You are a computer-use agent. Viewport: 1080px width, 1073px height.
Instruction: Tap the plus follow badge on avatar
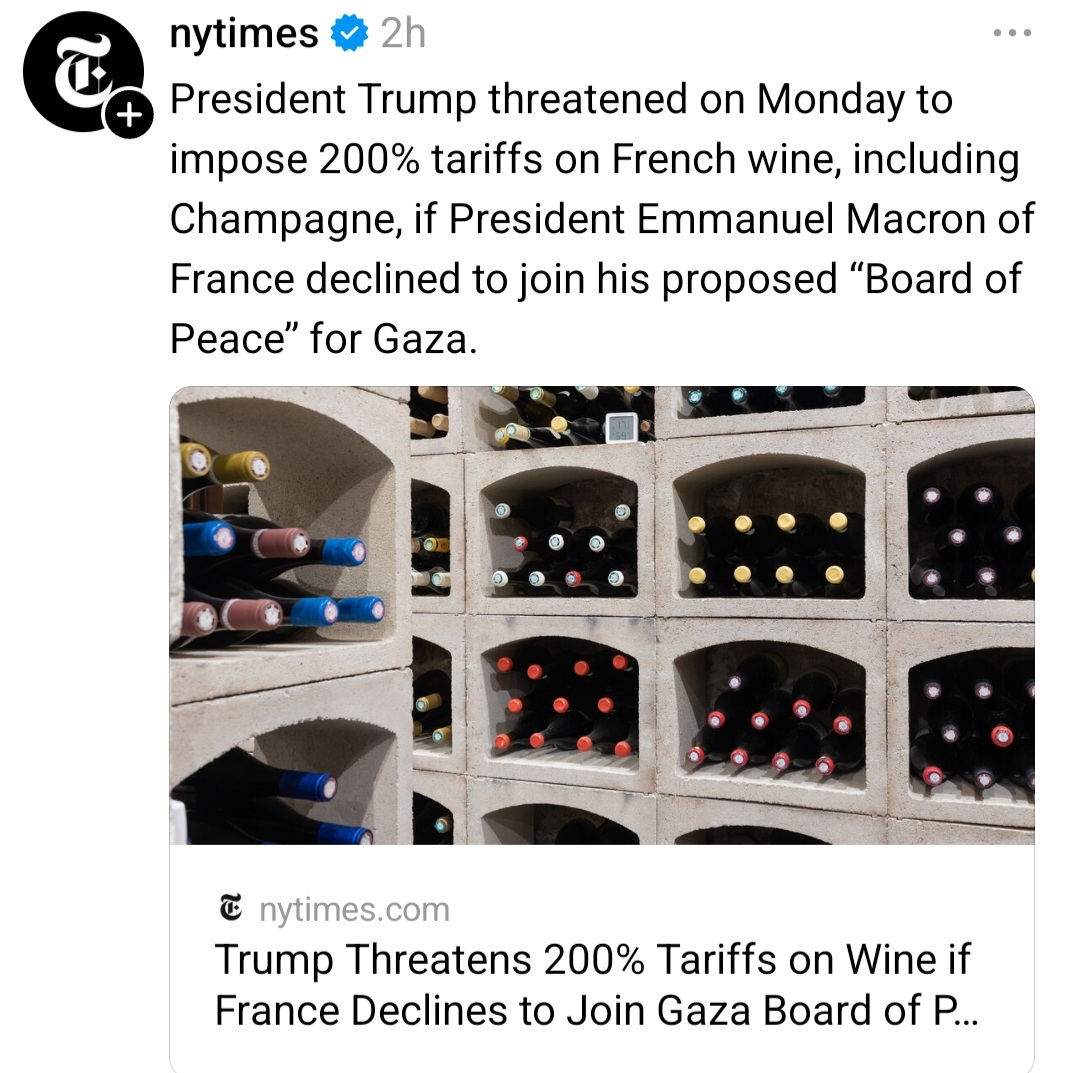[126, 118]
